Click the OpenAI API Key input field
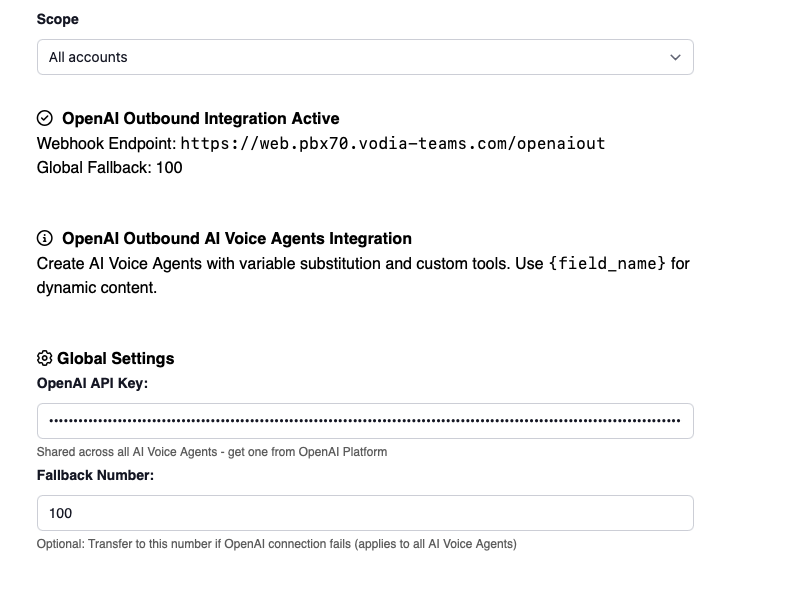The width and height of the screenshot is (810, 602). (x=364, y=421)
